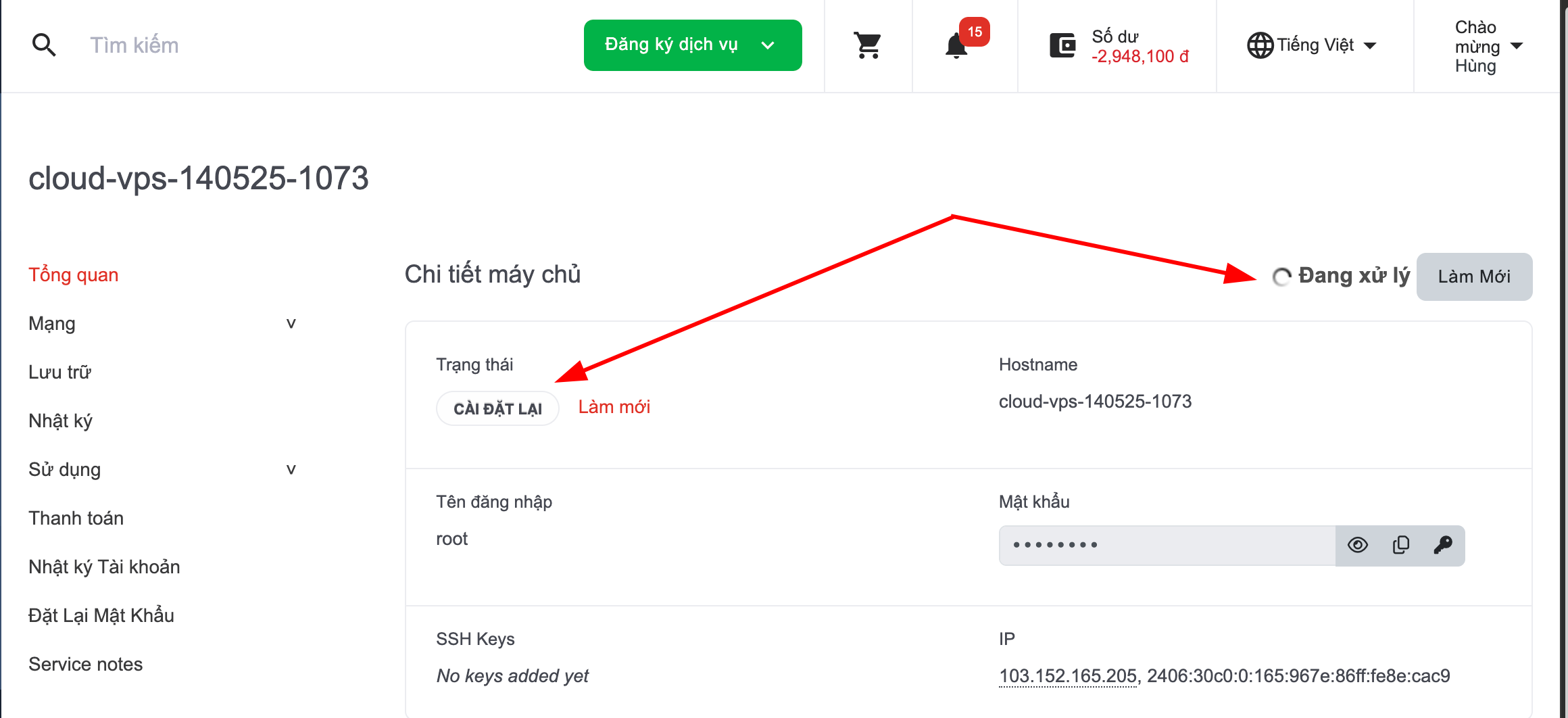The height and width of the screenshot is (718, 1568).
Task: Open the shopping cart
Action: (x=868, y=44)
